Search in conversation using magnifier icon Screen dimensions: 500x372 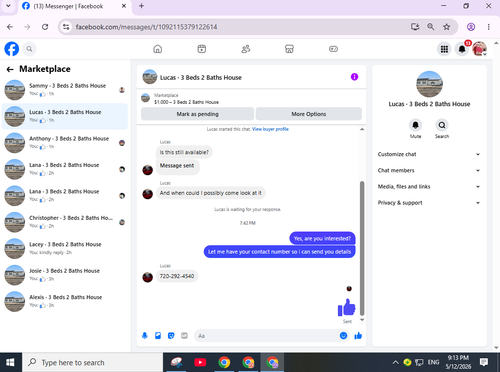tap(442, 125)
